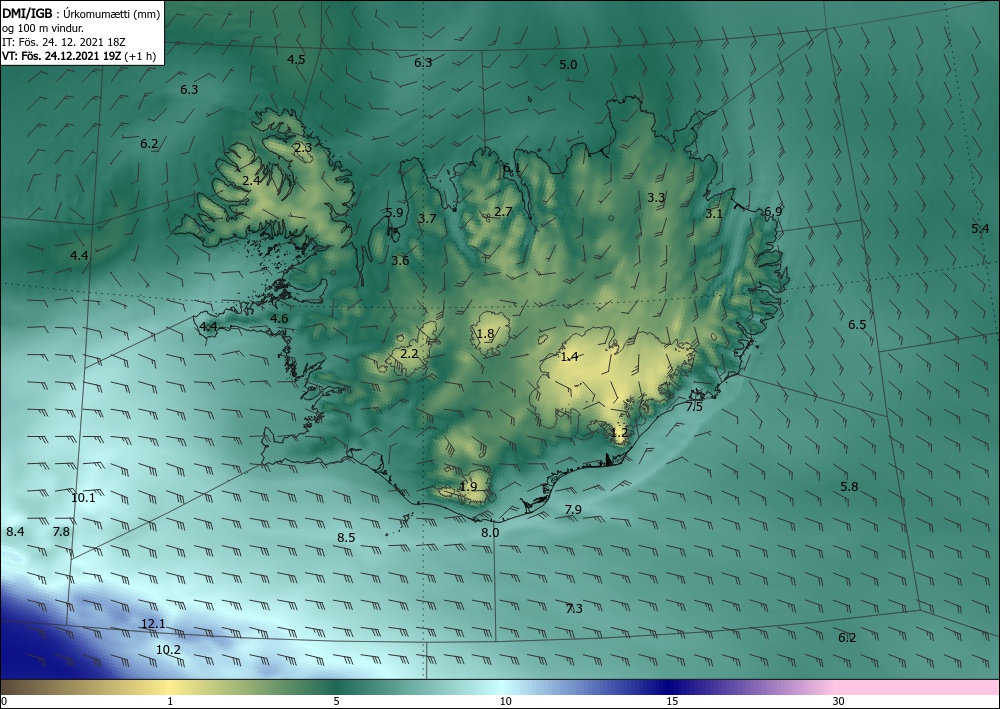
Task: Click the 1.2 value on the map
Action: (x=619, y=432)
